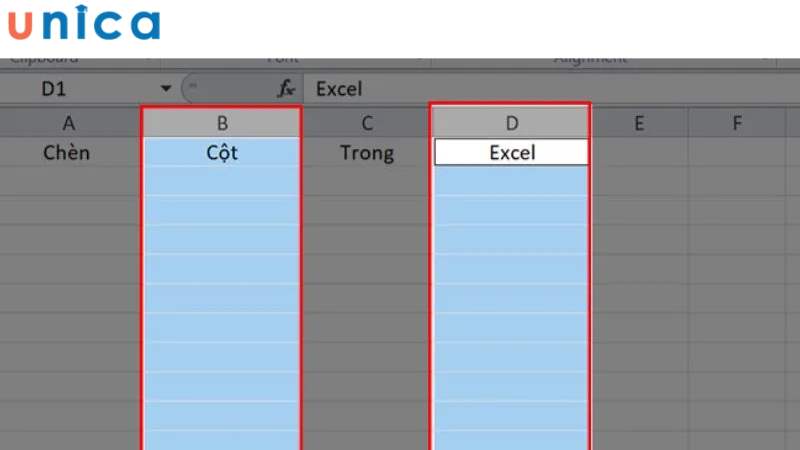Viewport: 800px width, 450px height.
Task: Select the empty cell directly below Chèn
Action: (69, 181)
